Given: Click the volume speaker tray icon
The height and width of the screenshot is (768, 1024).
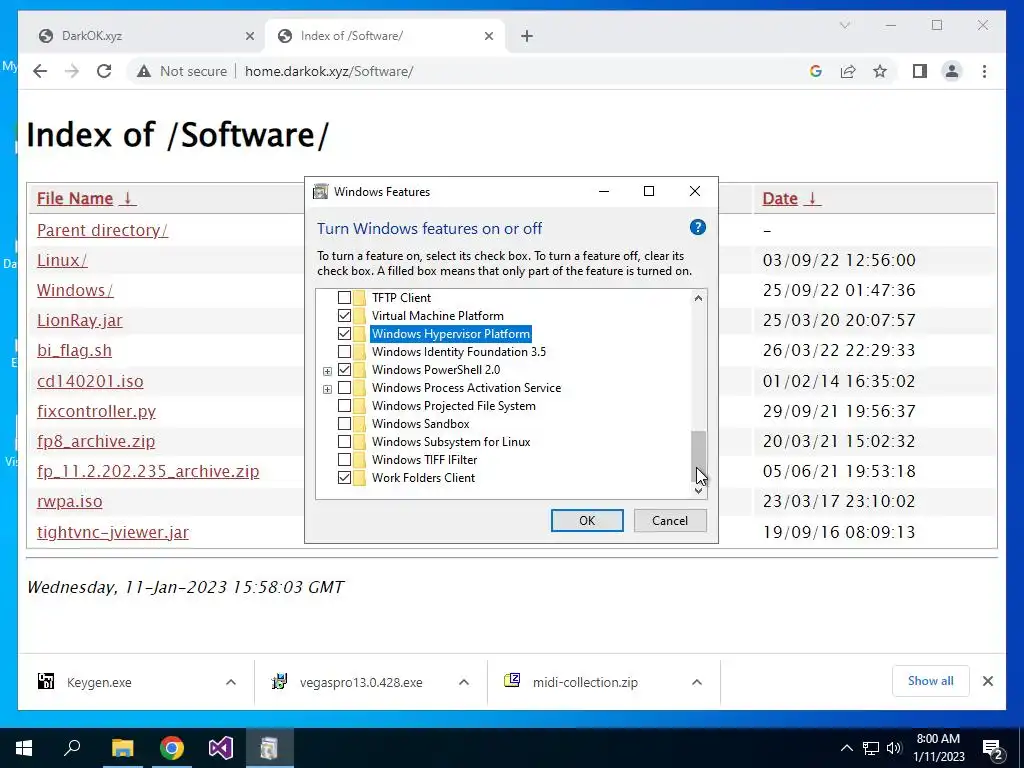Looking at the screenshot, I should (x=894, y=748).
